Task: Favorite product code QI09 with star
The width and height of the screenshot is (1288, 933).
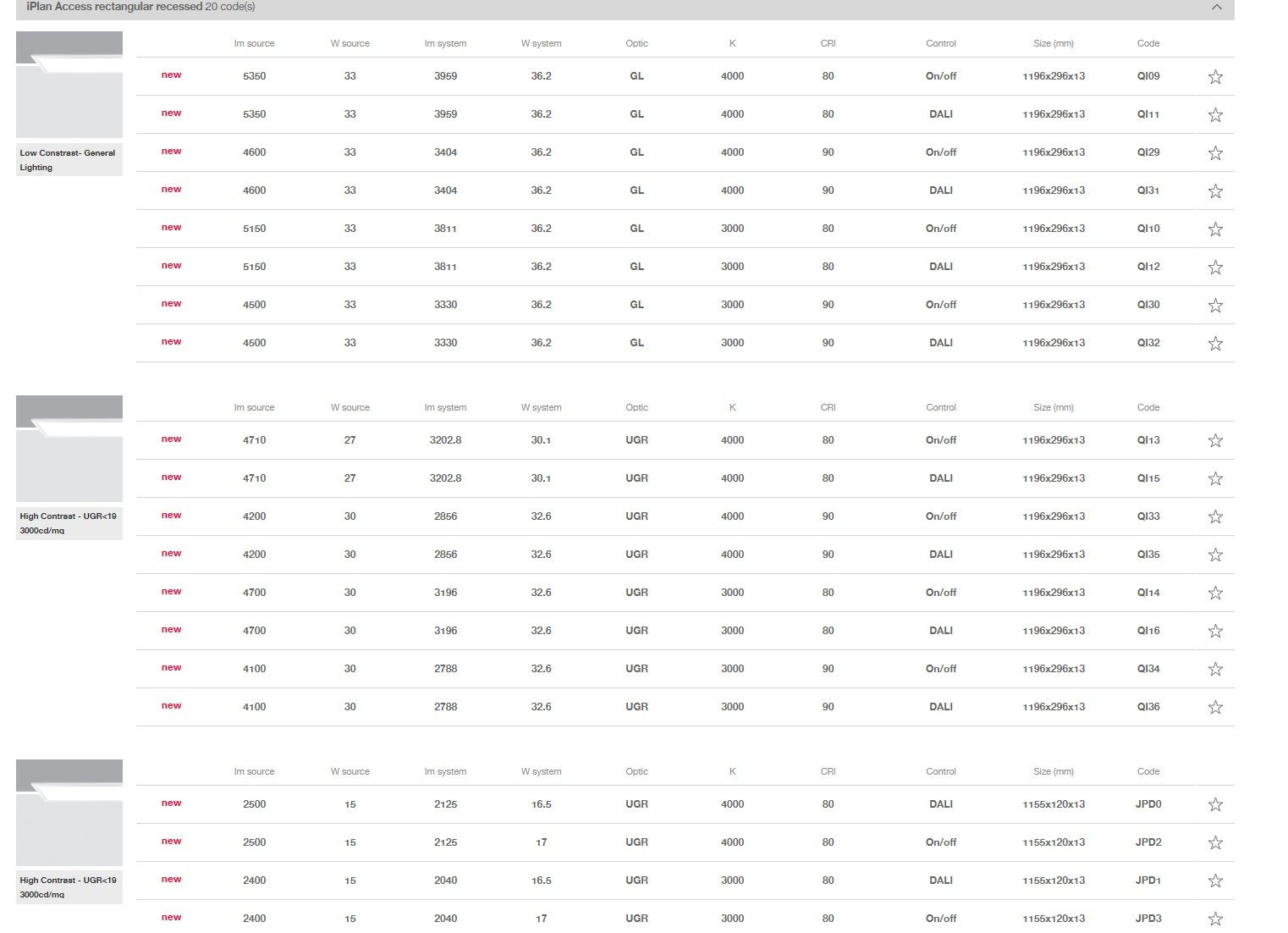Action: tap(1215, 77)
